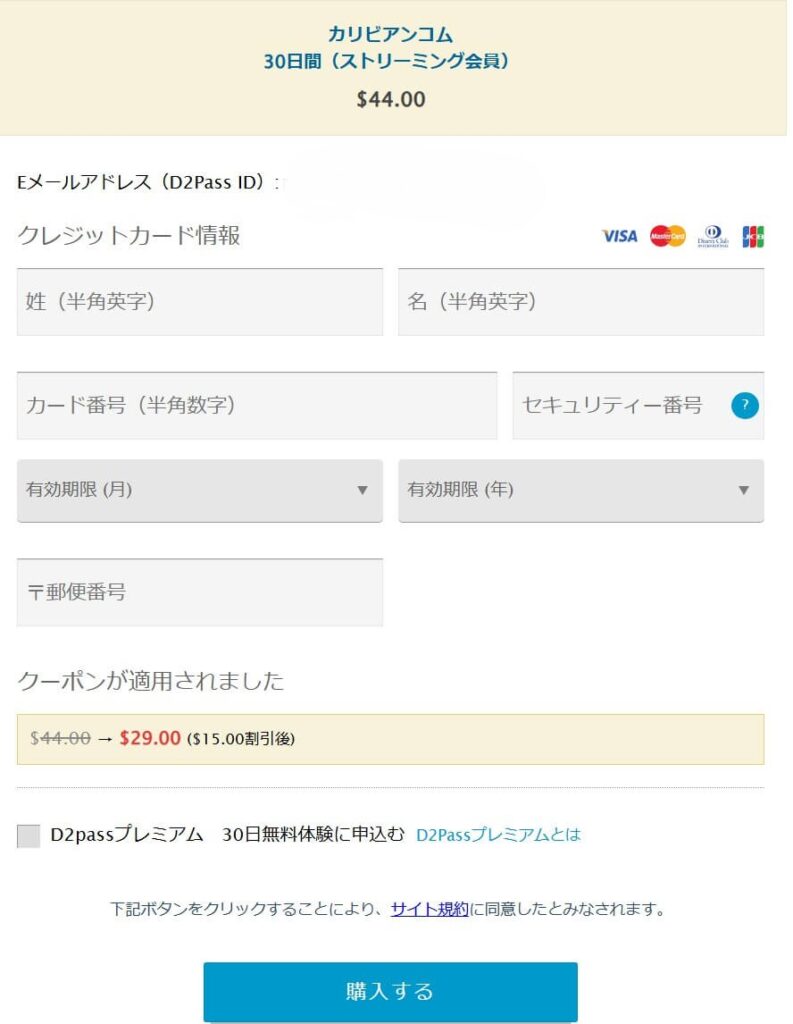Click the JCB card logo
Viewport: 793px width, 1024px height.
(x=753, y=236)
